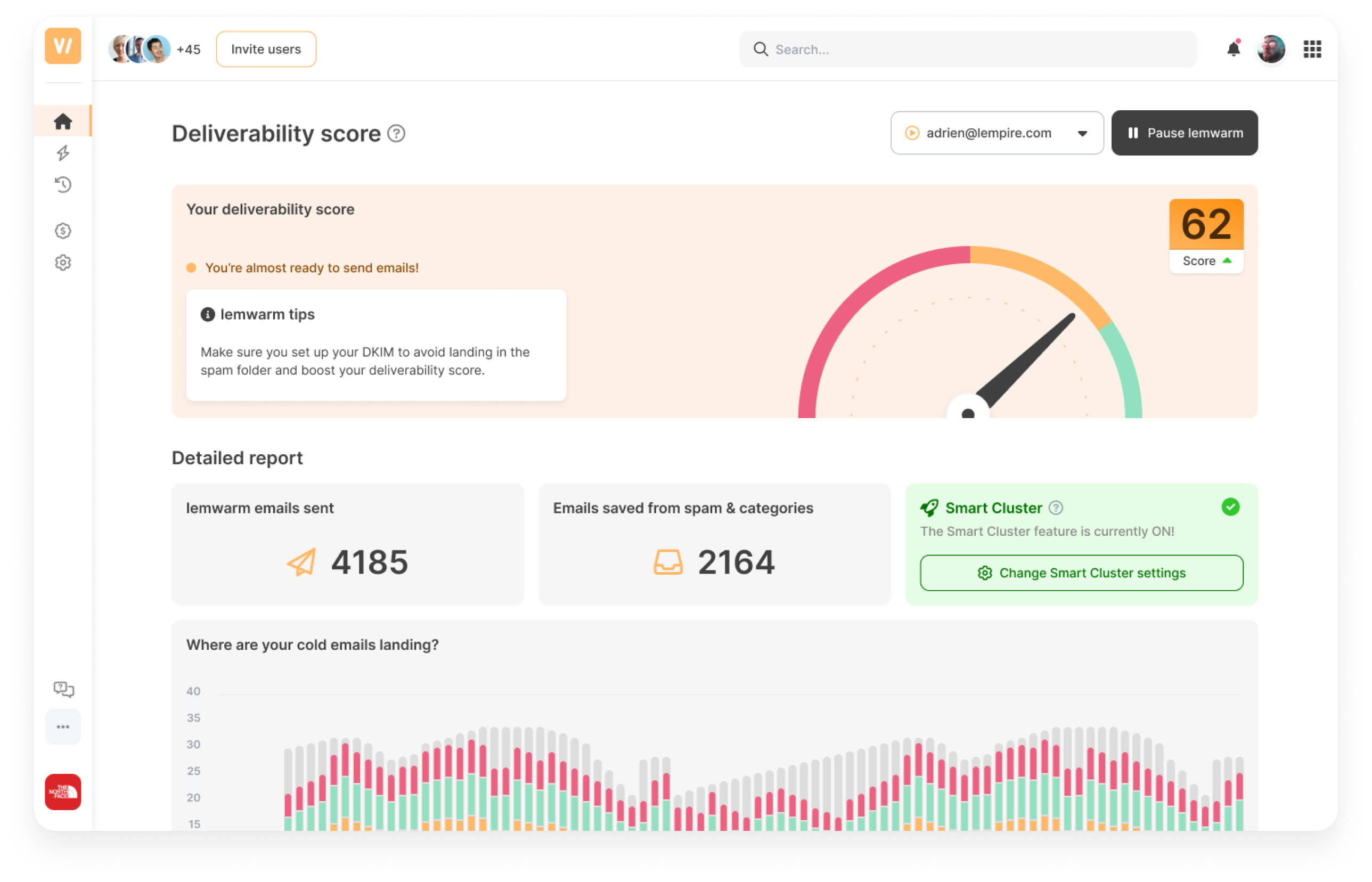Click Change Smart Cluster settings button
This screenshot has height=882, width=1372.
click(x=1081, y=573)
